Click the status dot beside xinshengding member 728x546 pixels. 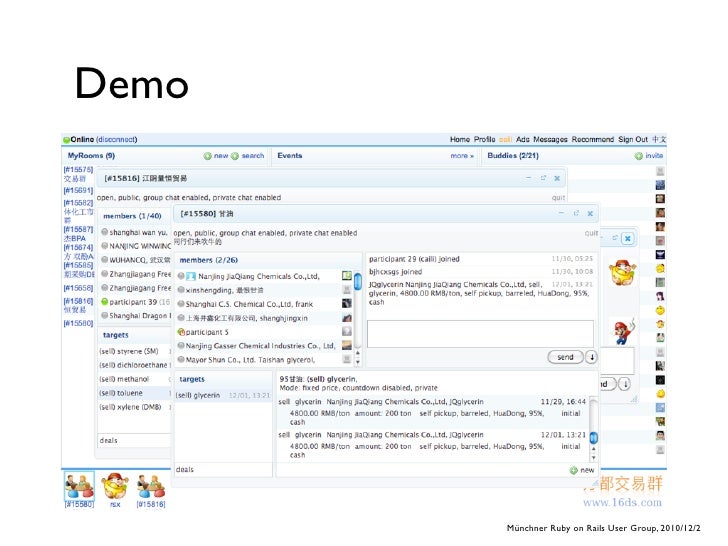[181, 289]
